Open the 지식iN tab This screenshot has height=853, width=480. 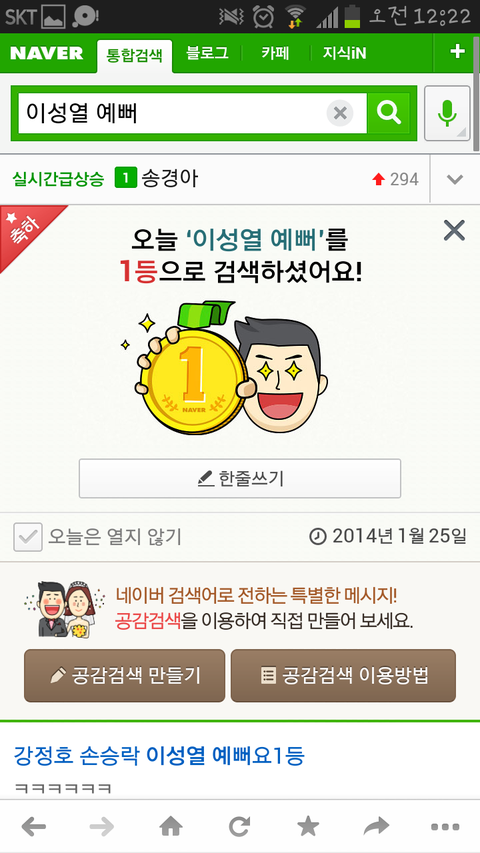click(344, 53)
